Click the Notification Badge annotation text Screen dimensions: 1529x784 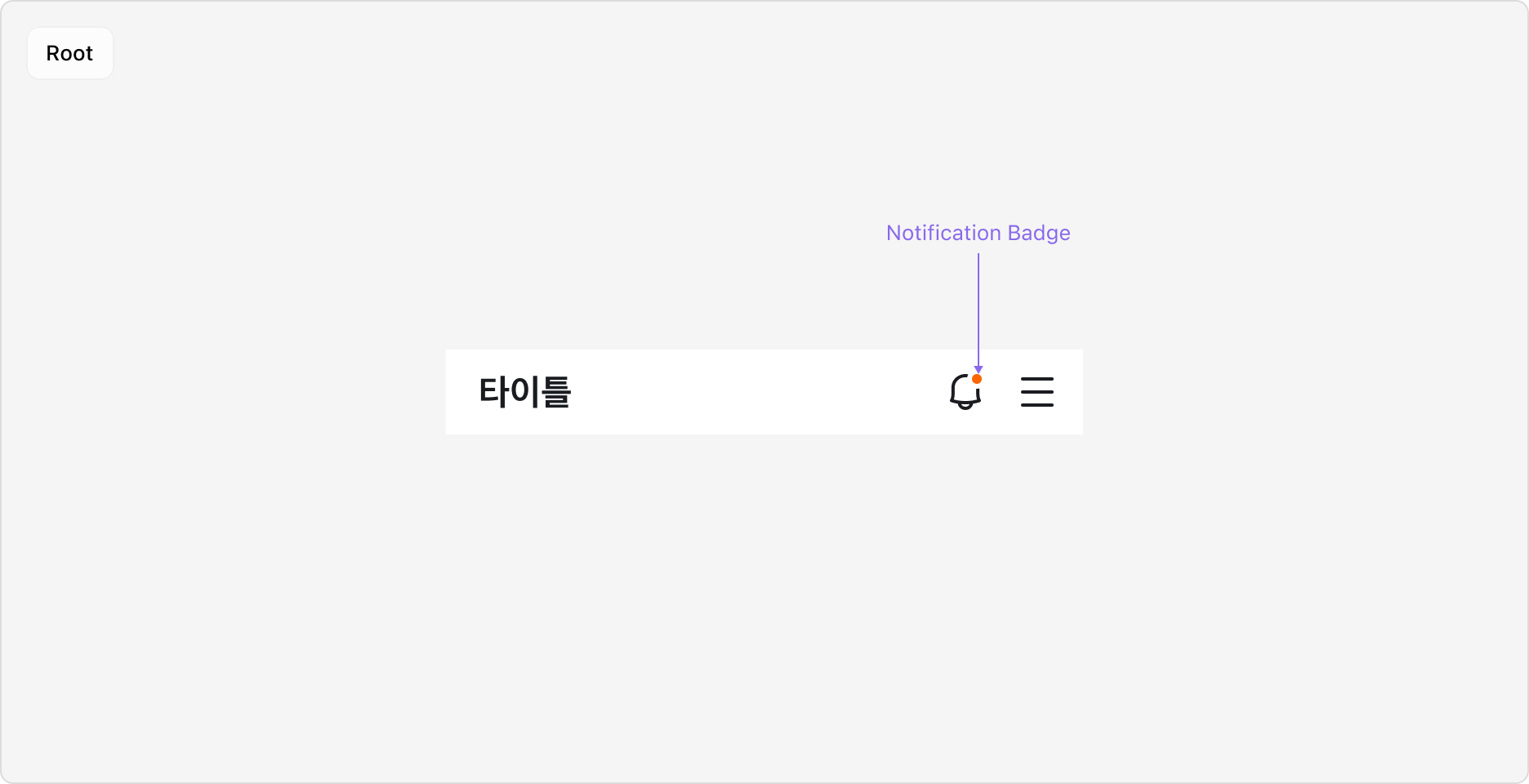(x=978, y=233)
